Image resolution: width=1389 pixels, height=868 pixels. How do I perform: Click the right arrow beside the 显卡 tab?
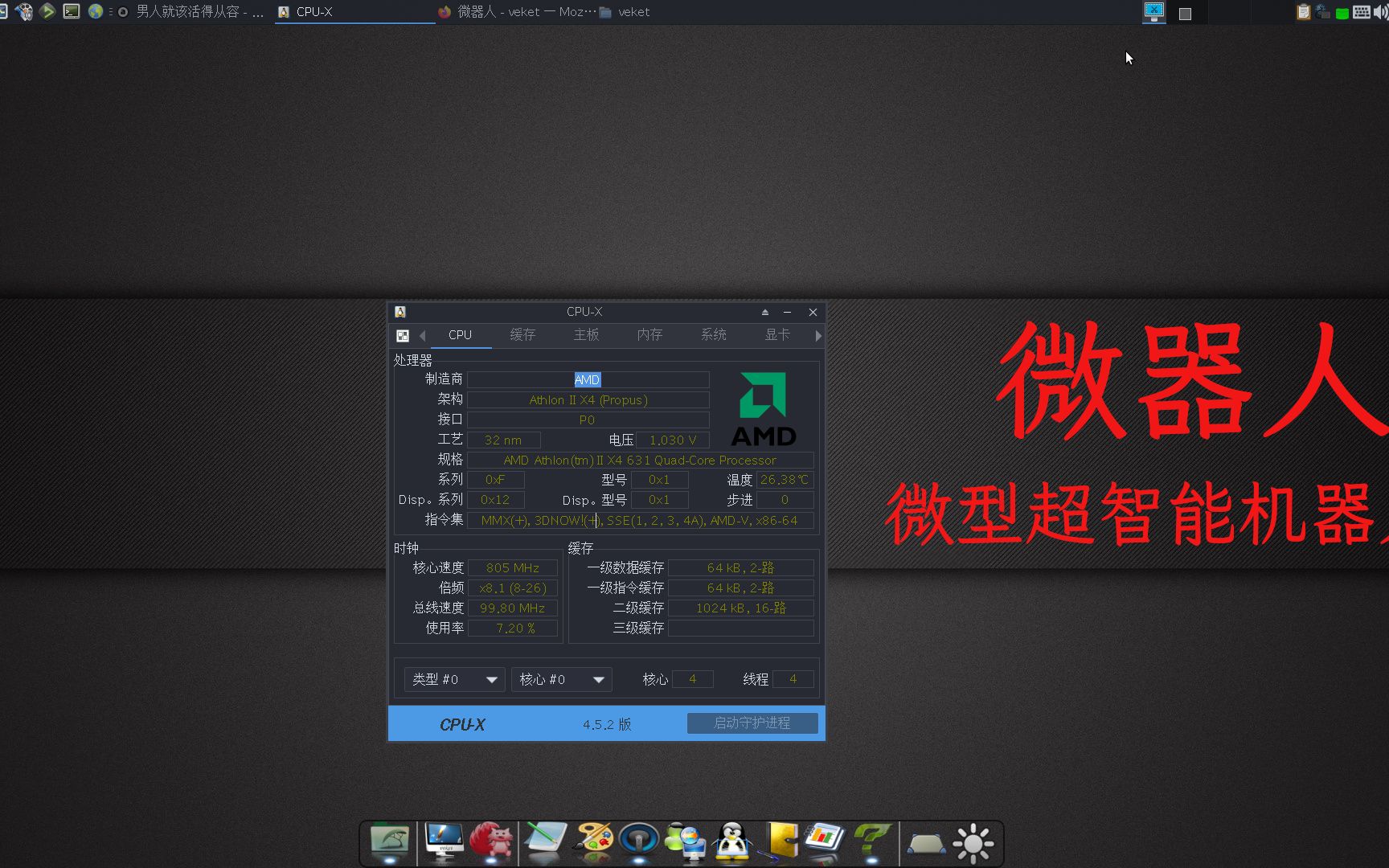pos(818,335)
